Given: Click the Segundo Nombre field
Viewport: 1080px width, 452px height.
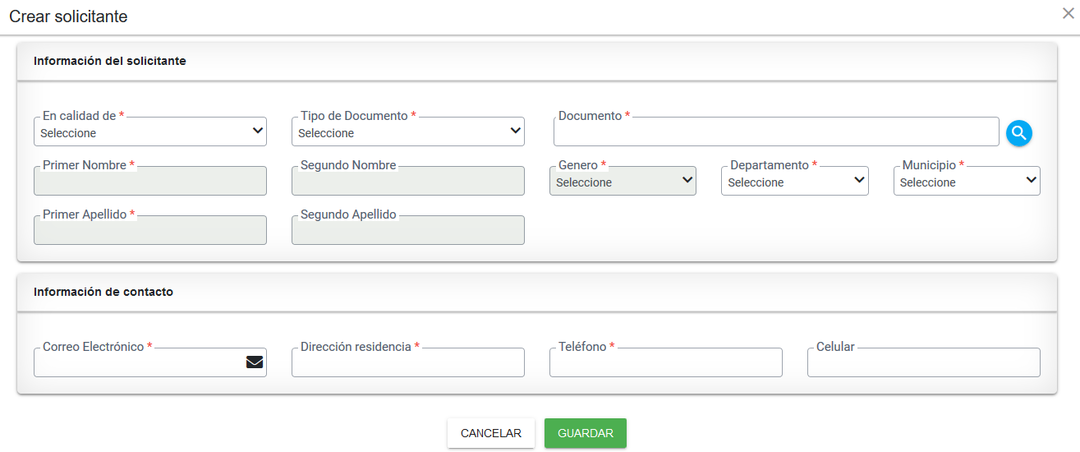Looking at the screenshot, I should tap(408, 182).
